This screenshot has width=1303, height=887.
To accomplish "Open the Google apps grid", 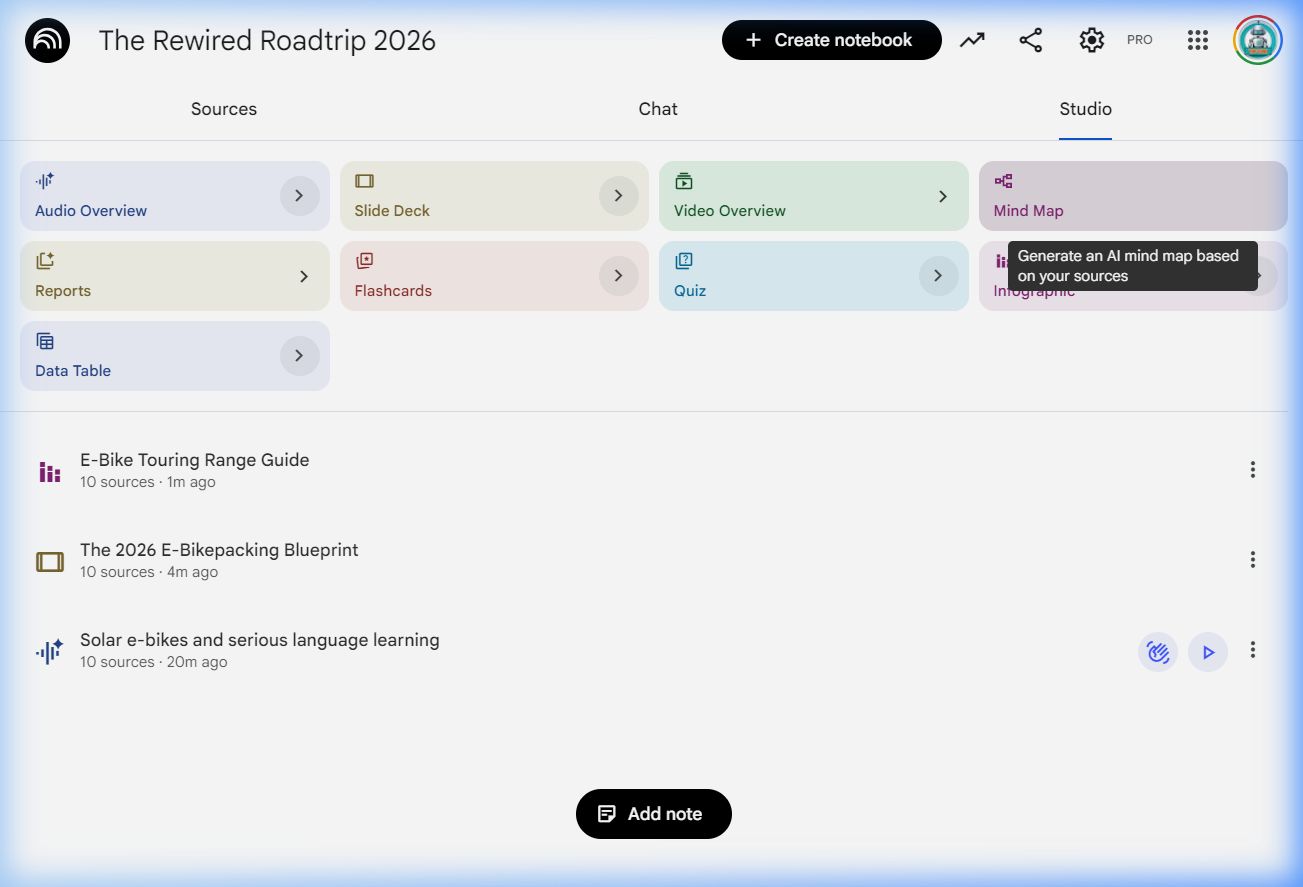I will point(1198,40).
